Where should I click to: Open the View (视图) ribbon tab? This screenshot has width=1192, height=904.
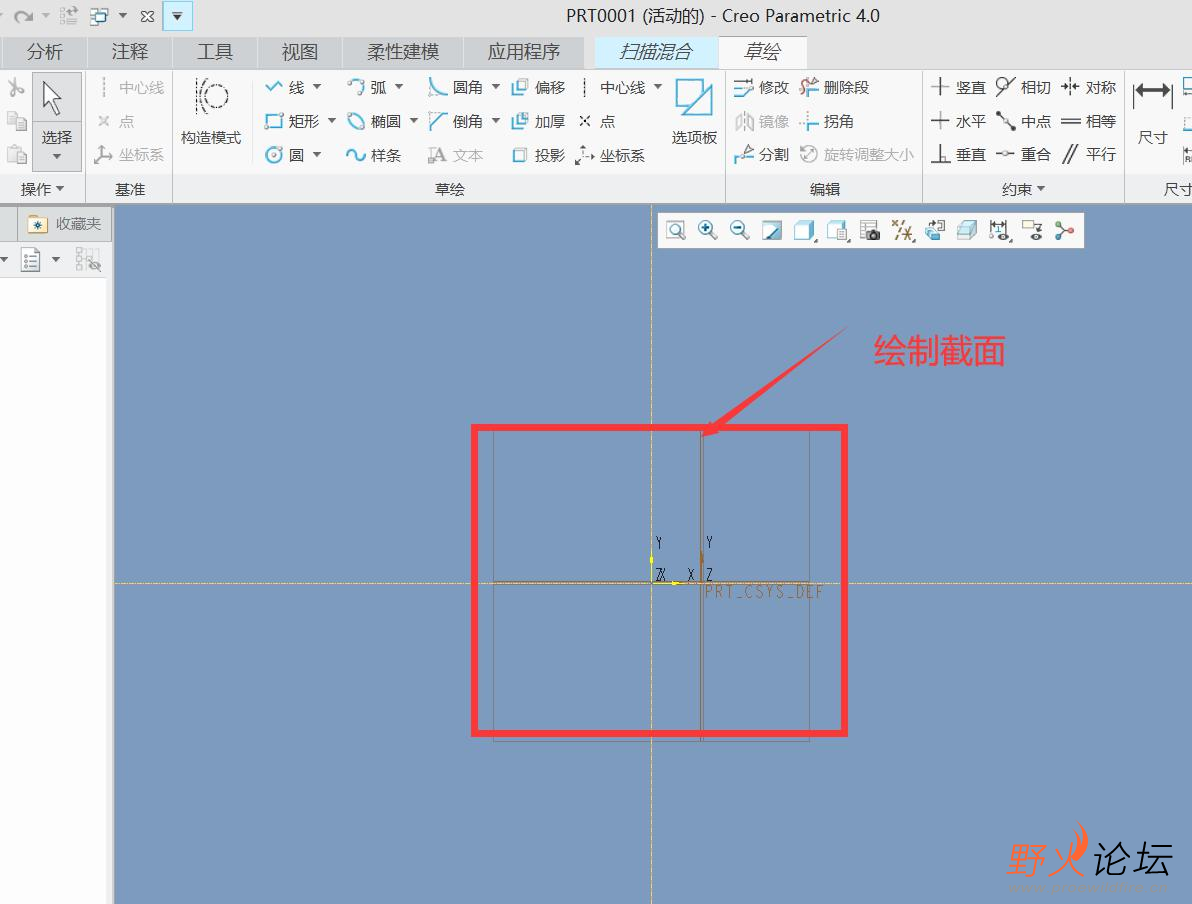(x=300, y=52)
